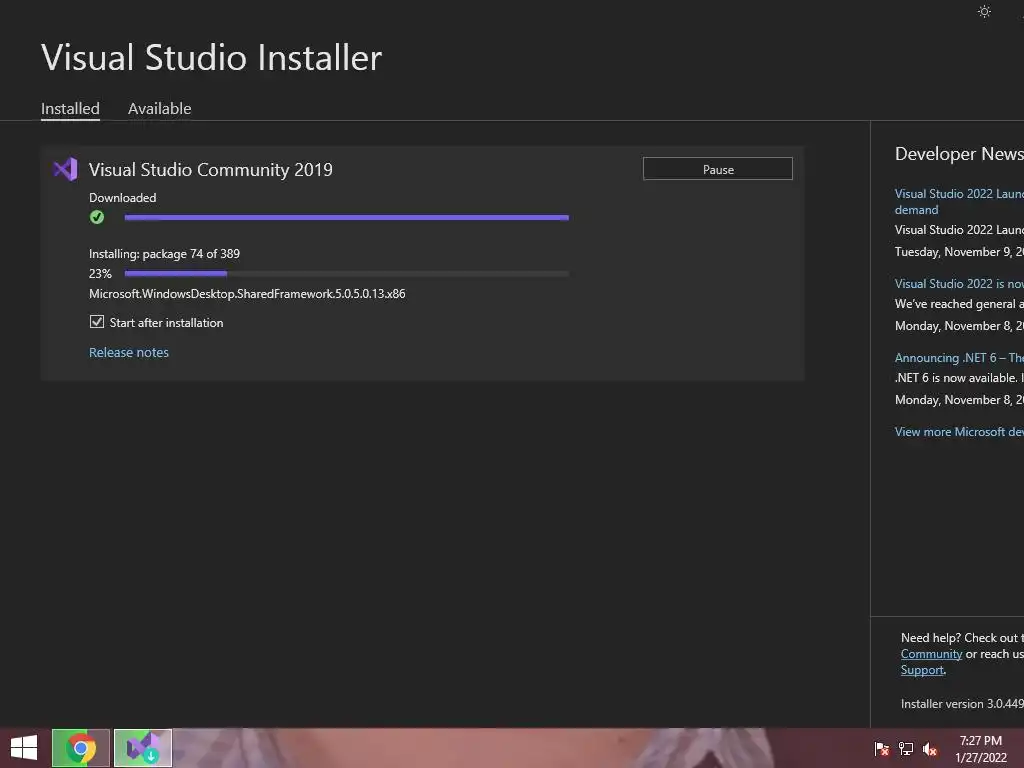Click the Visual Studio Installer heading
Image resolution: width=1024 pixels, height=768 pixels.
[x=211, y=57]
